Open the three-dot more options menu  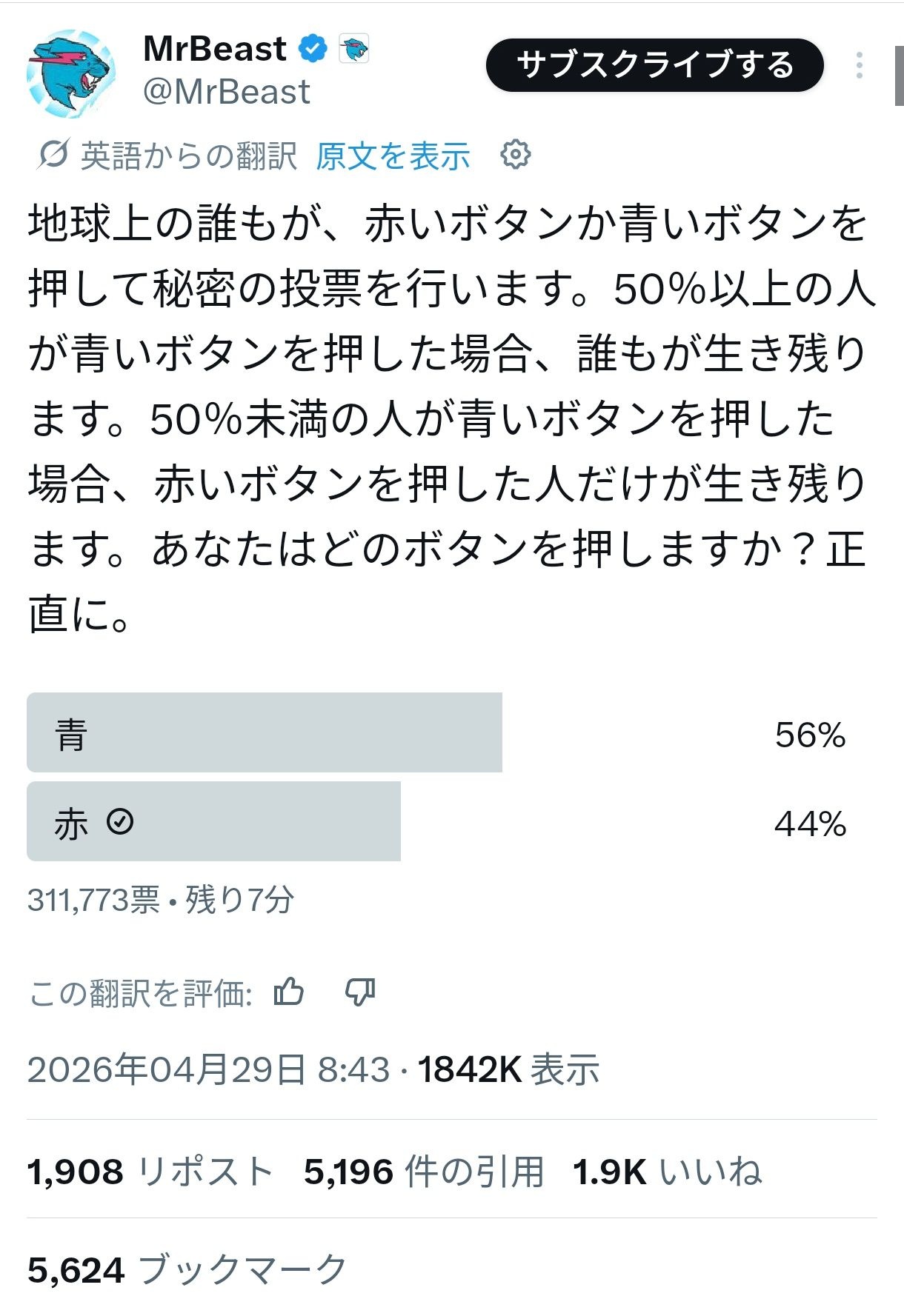point(859,66)
